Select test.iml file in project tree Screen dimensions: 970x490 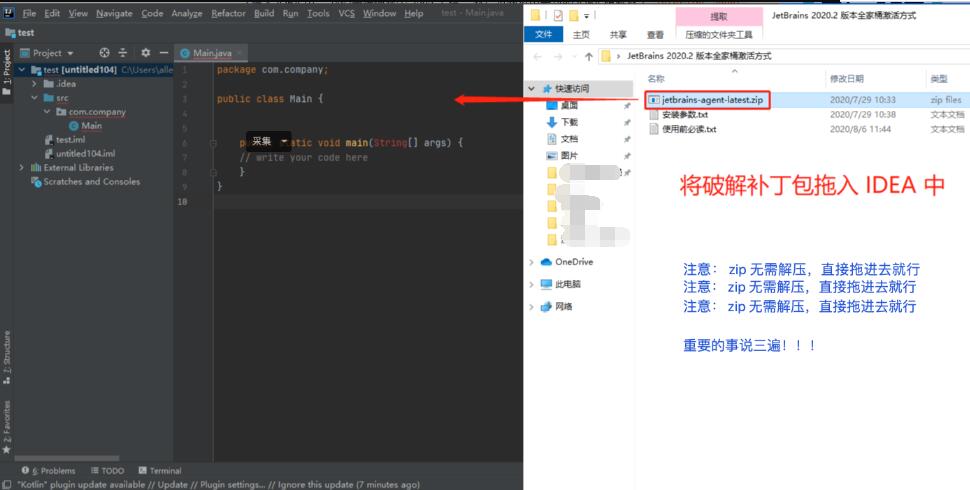point(66,140)
